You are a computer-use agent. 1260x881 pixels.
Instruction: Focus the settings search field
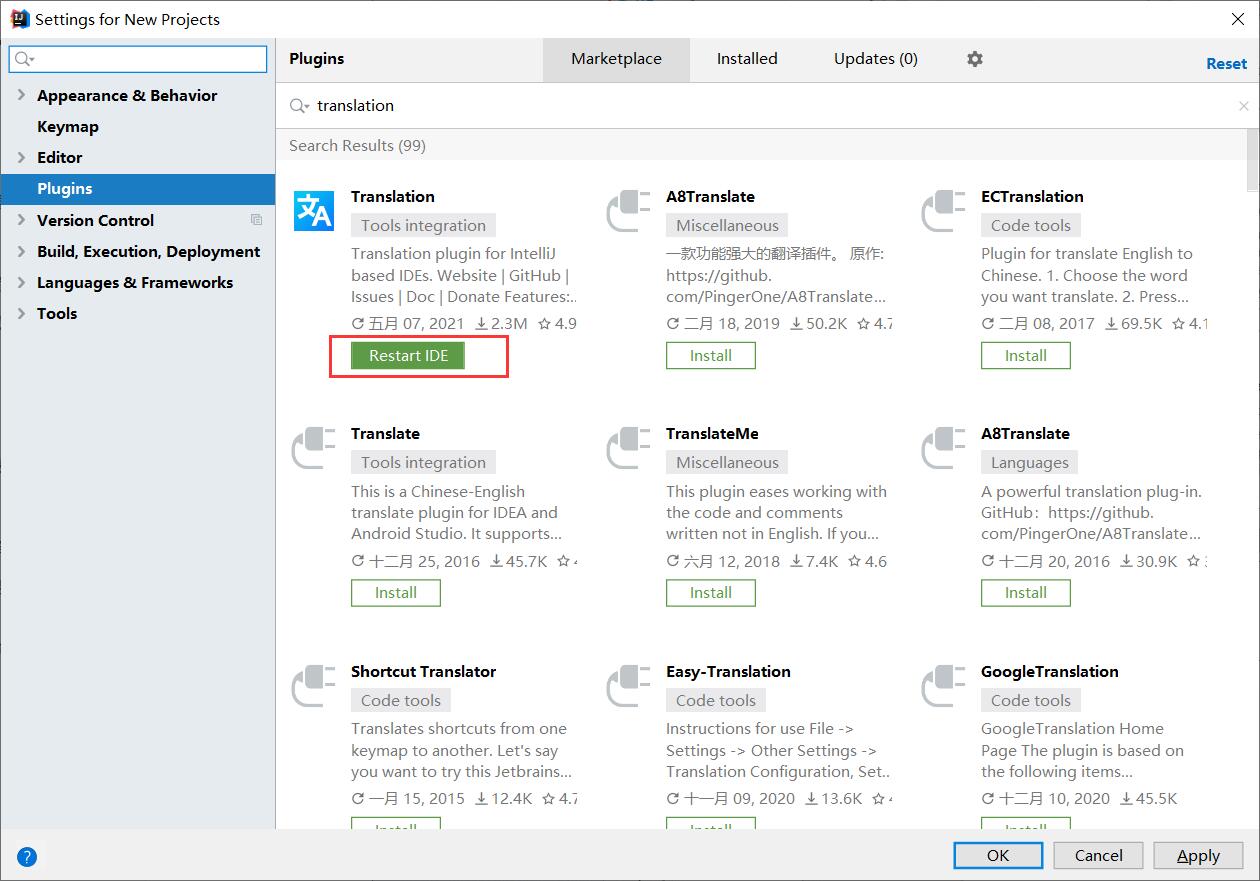coord(138,60)
